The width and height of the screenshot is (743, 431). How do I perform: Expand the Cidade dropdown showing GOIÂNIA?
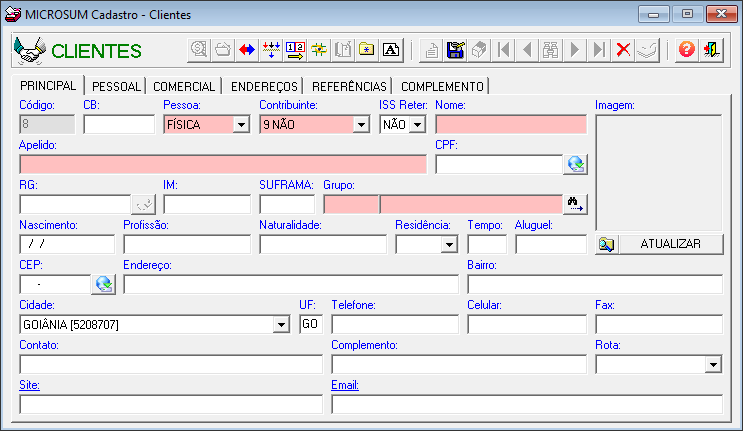[x=281, y=324]
